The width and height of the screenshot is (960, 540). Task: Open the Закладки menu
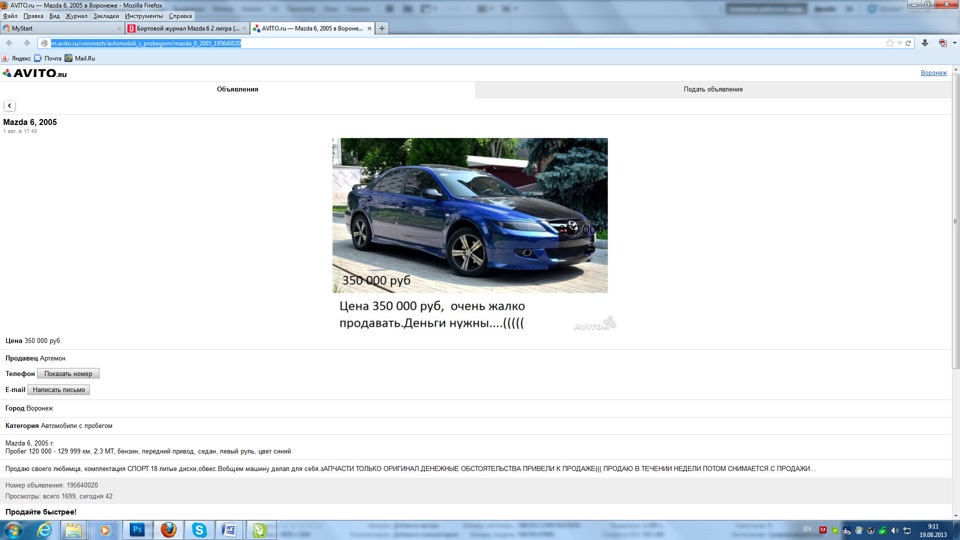[106, 16]
